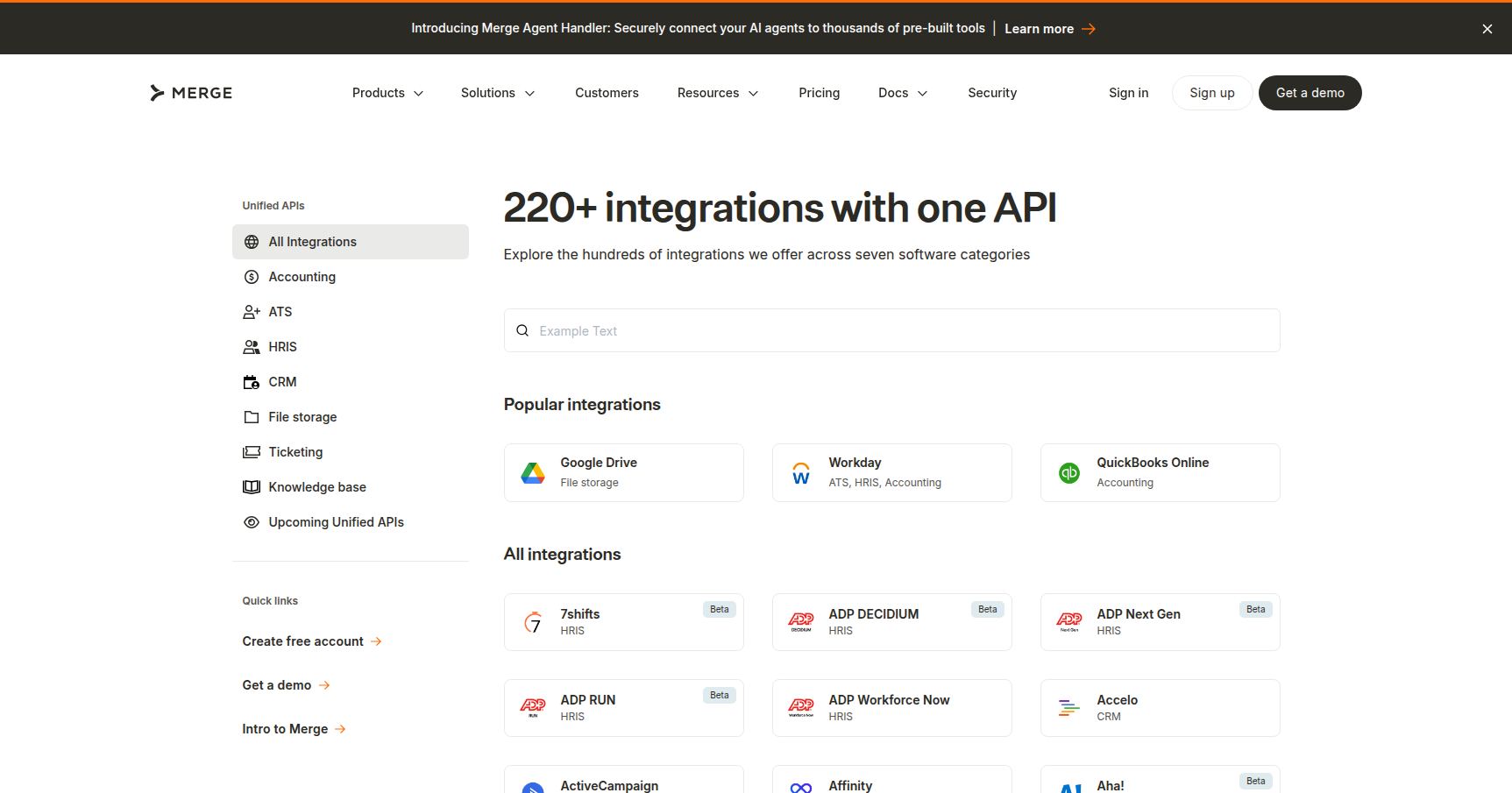Click the Sign up button
Screen dimensions: 1512x793
pos(1211,93)
